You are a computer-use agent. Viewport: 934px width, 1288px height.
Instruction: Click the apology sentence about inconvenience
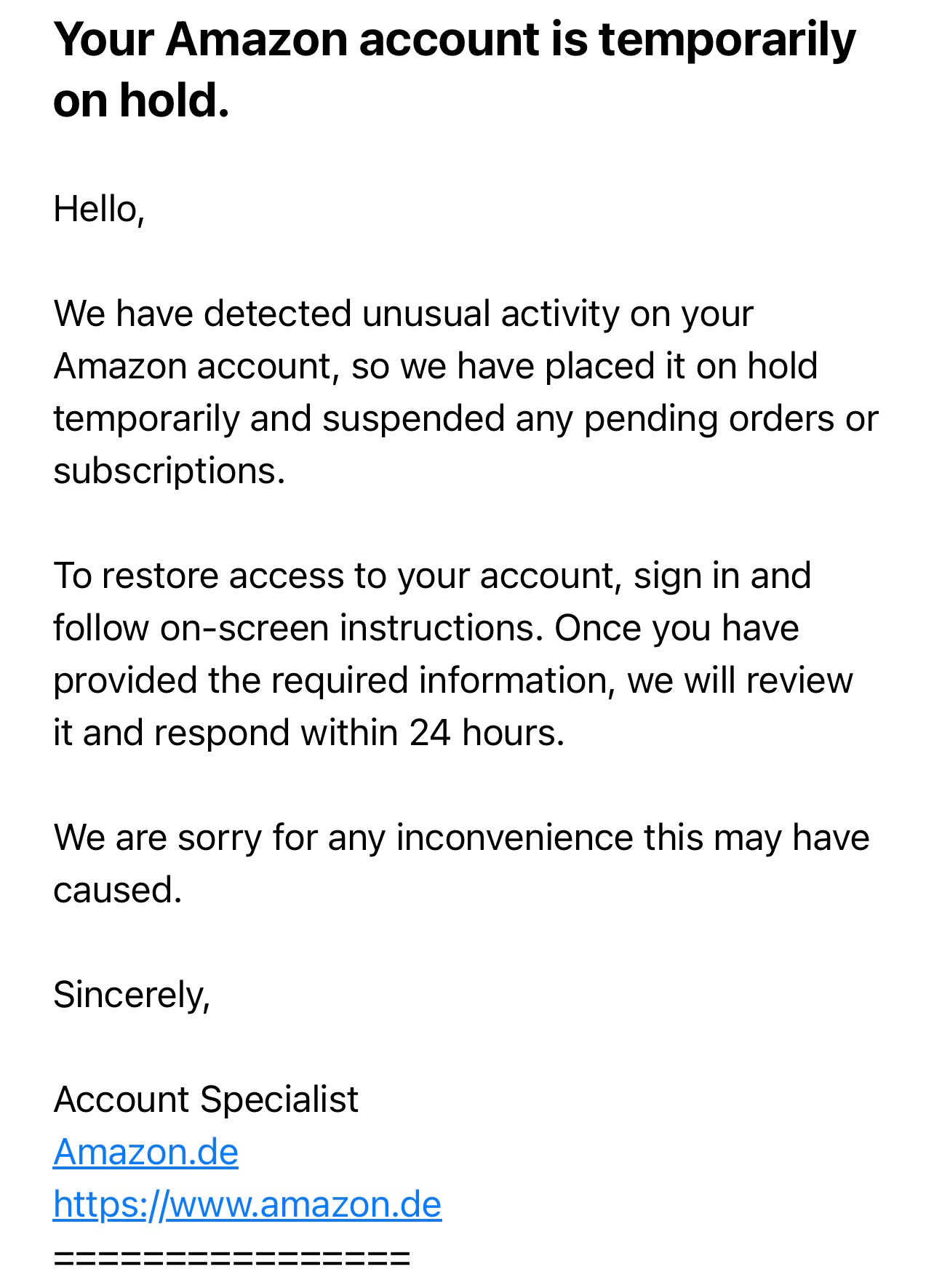pyautogui.click(x=461, y=864)
